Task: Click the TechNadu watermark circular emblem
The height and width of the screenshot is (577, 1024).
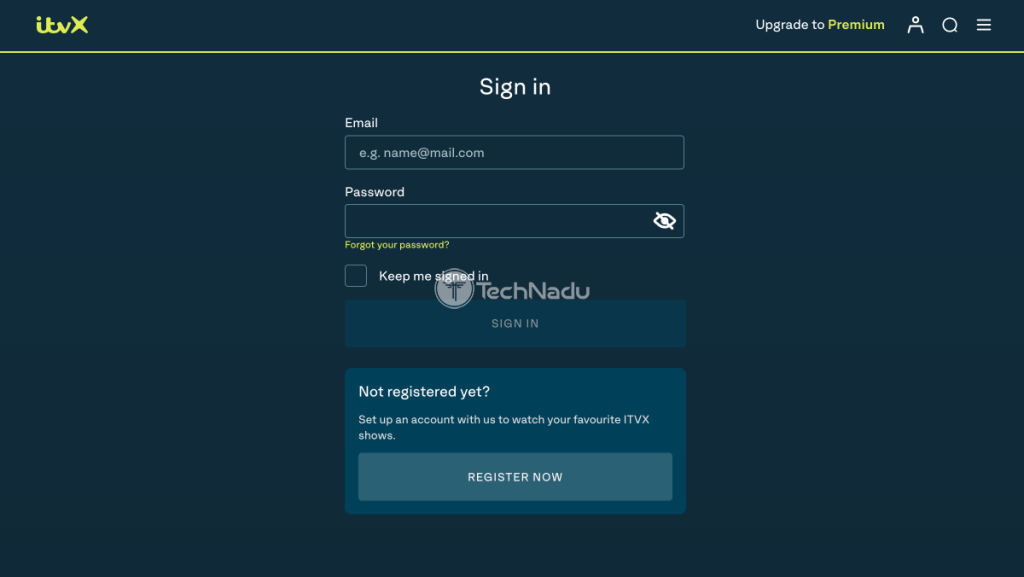Action: tap(454, 289)
